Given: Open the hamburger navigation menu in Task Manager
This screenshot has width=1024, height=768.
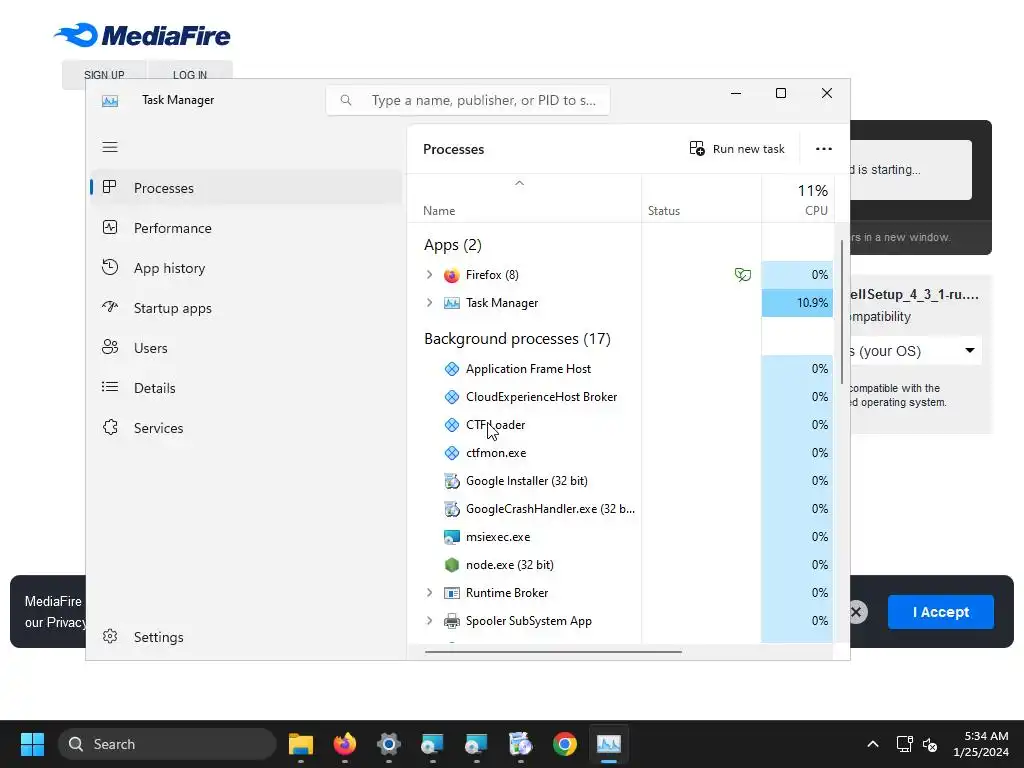Looking at the screenshot, I should click(110, 147).
